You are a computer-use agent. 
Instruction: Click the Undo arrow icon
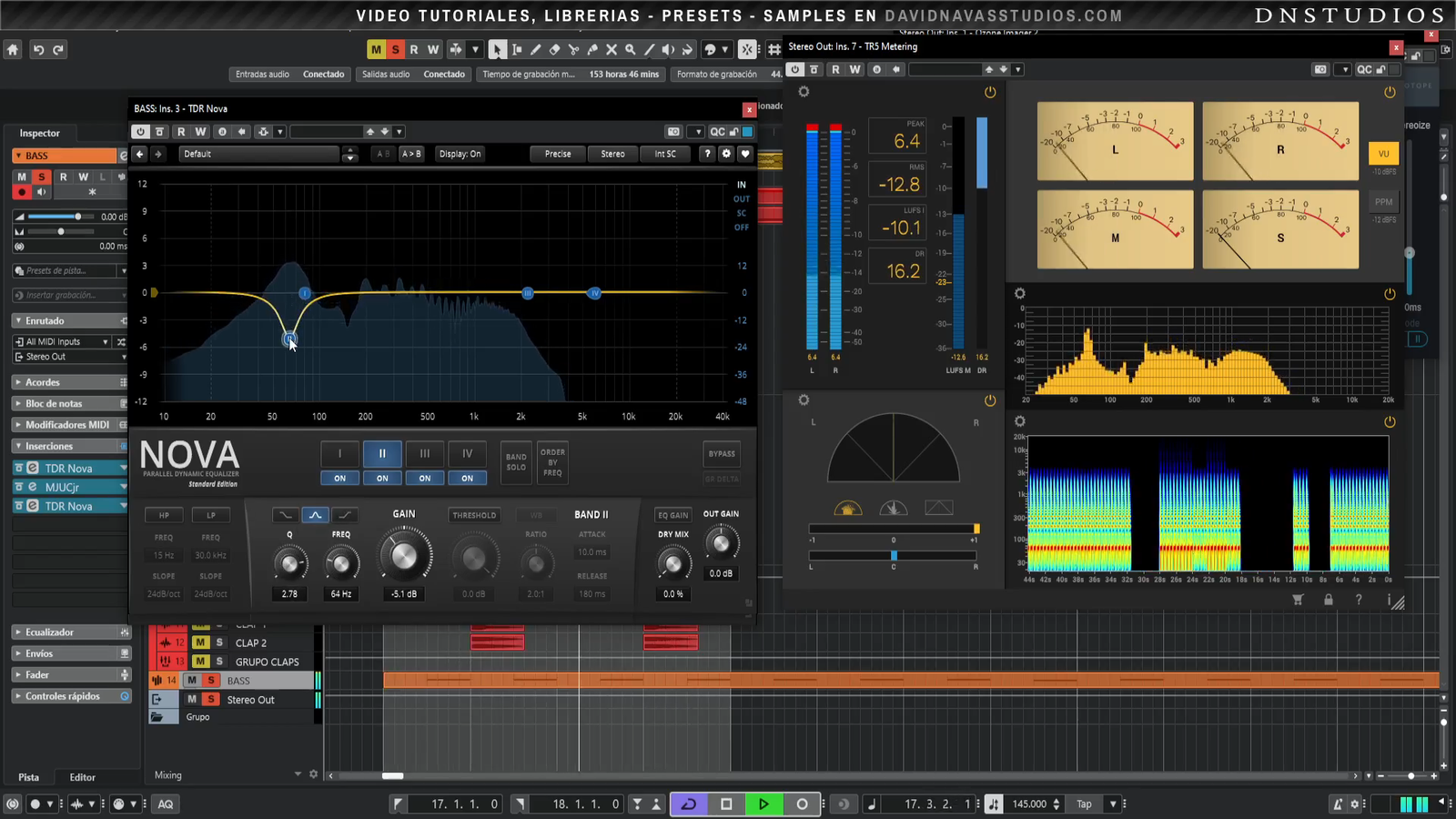38,50
